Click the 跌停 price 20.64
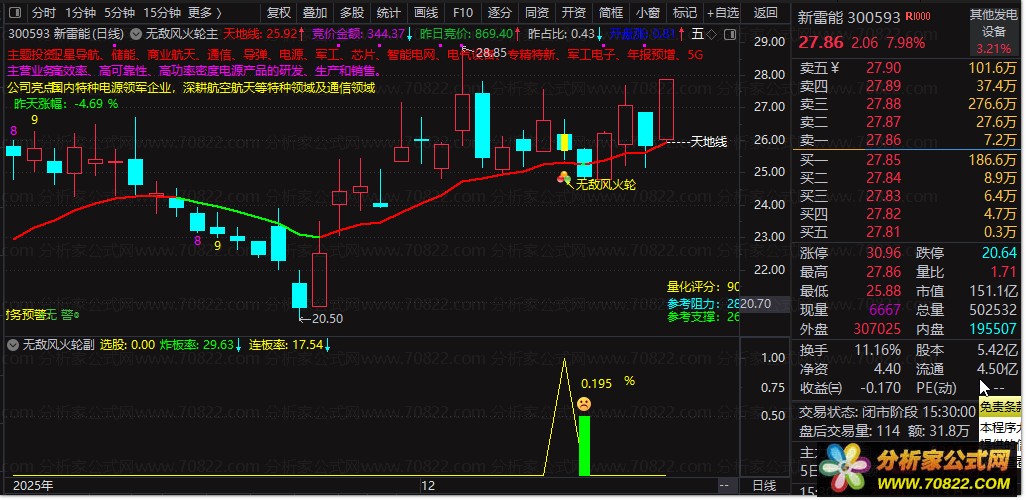Image resolution: width=1027 pixels, height=500 pixels. click(x=999, y=253)
